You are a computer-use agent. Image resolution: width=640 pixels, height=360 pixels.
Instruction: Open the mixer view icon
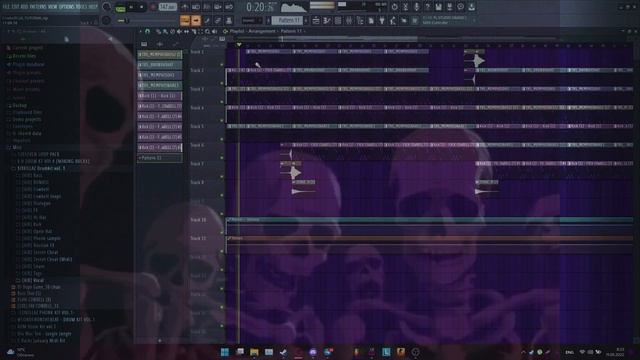pyautogui.click(x=349, y=20)
